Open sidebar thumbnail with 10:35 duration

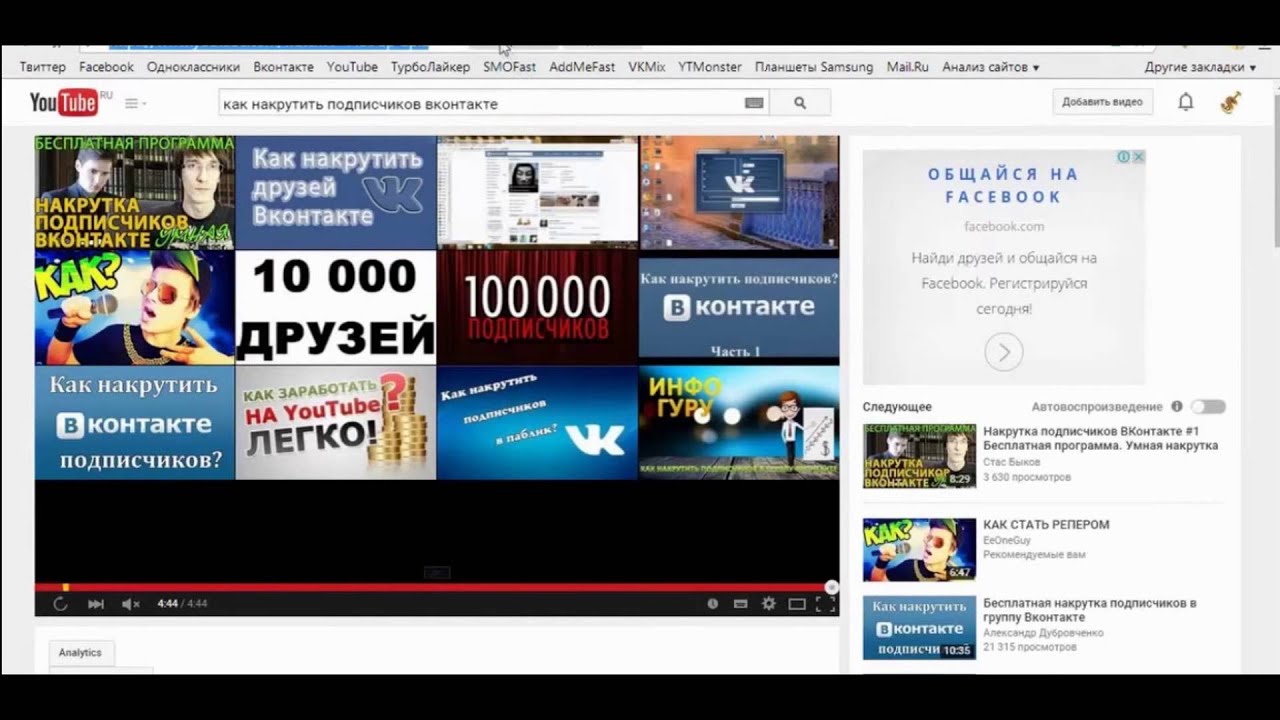919,628
